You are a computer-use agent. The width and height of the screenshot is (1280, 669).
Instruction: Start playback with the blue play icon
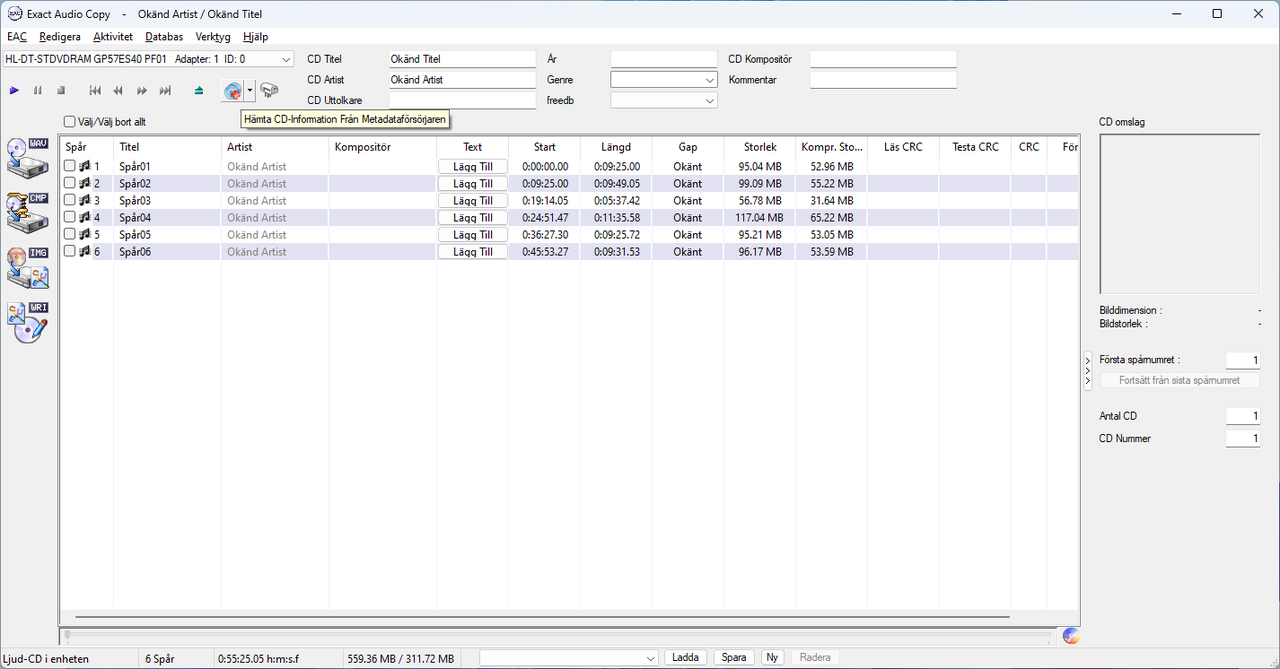[14, 91]
